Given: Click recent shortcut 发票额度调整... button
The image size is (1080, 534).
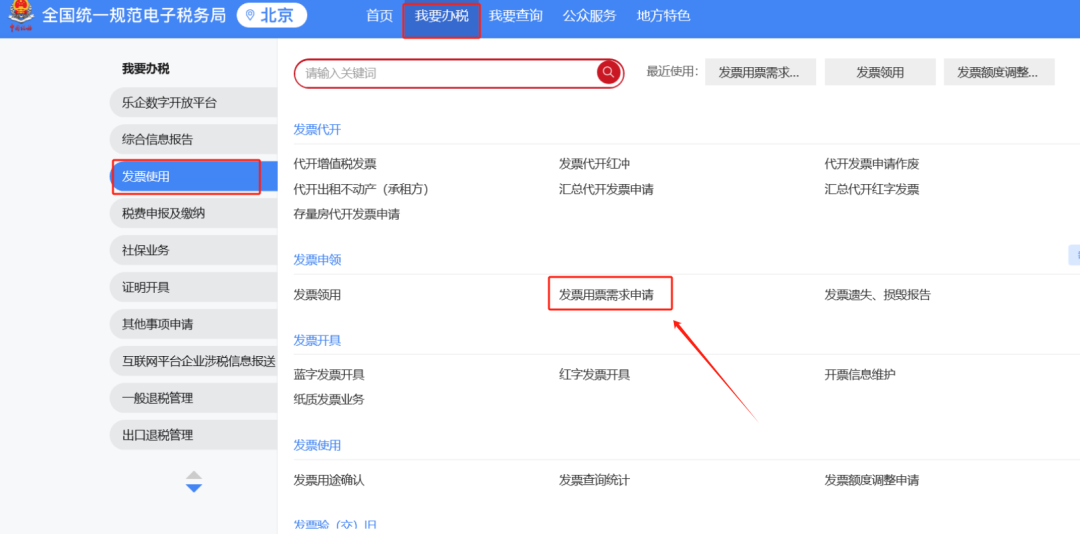Looking at the screenshot, I should coord(998,72).
